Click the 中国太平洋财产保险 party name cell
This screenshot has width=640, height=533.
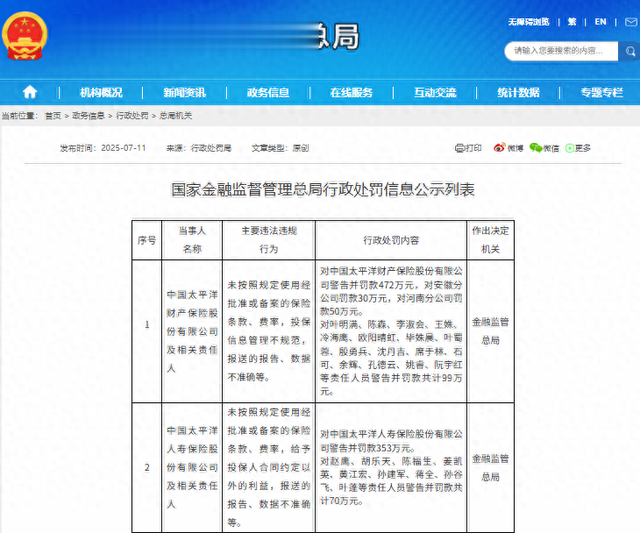click(x=192, y=331)
